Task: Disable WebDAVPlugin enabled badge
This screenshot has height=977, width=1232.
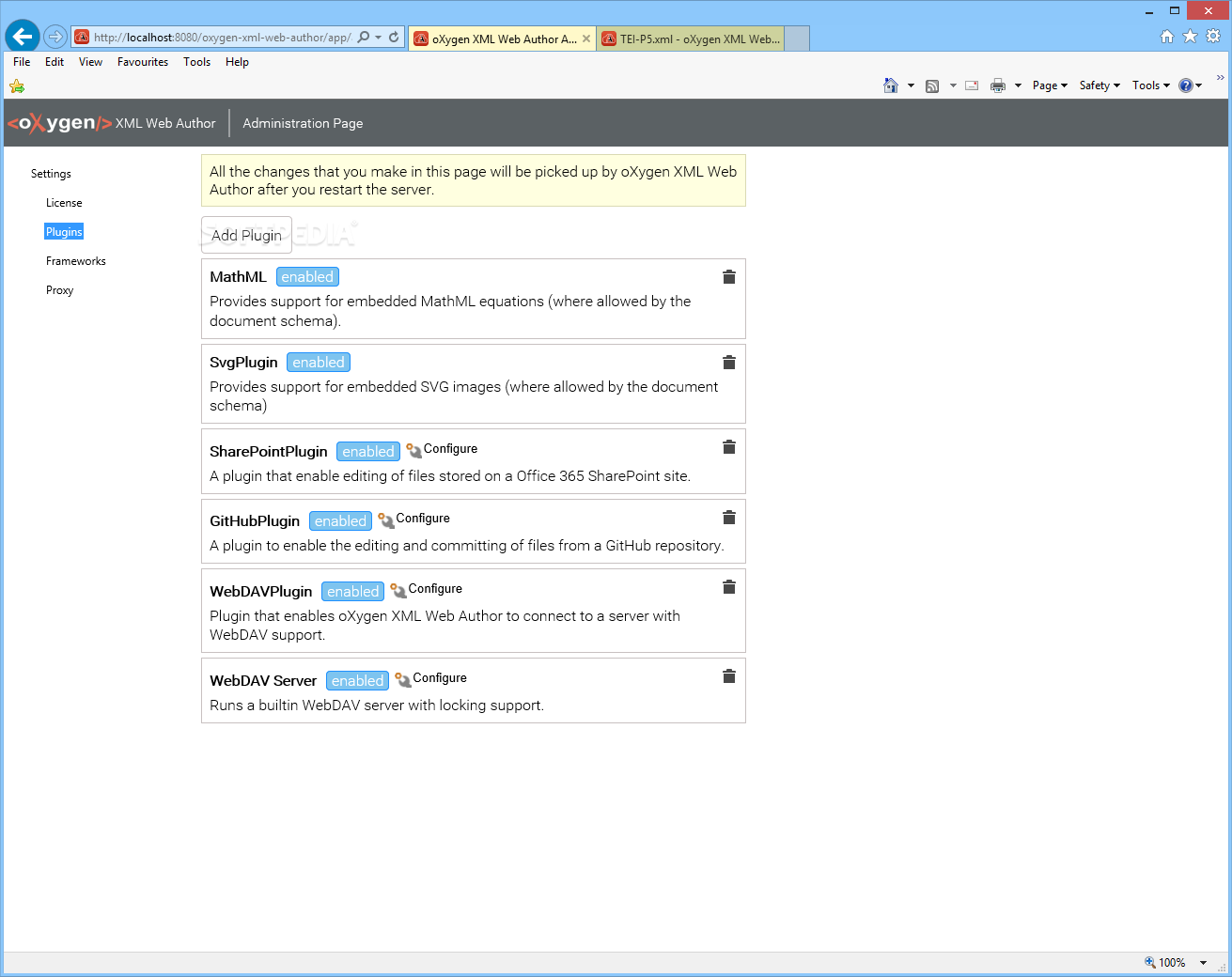Action: coord(353,592)
